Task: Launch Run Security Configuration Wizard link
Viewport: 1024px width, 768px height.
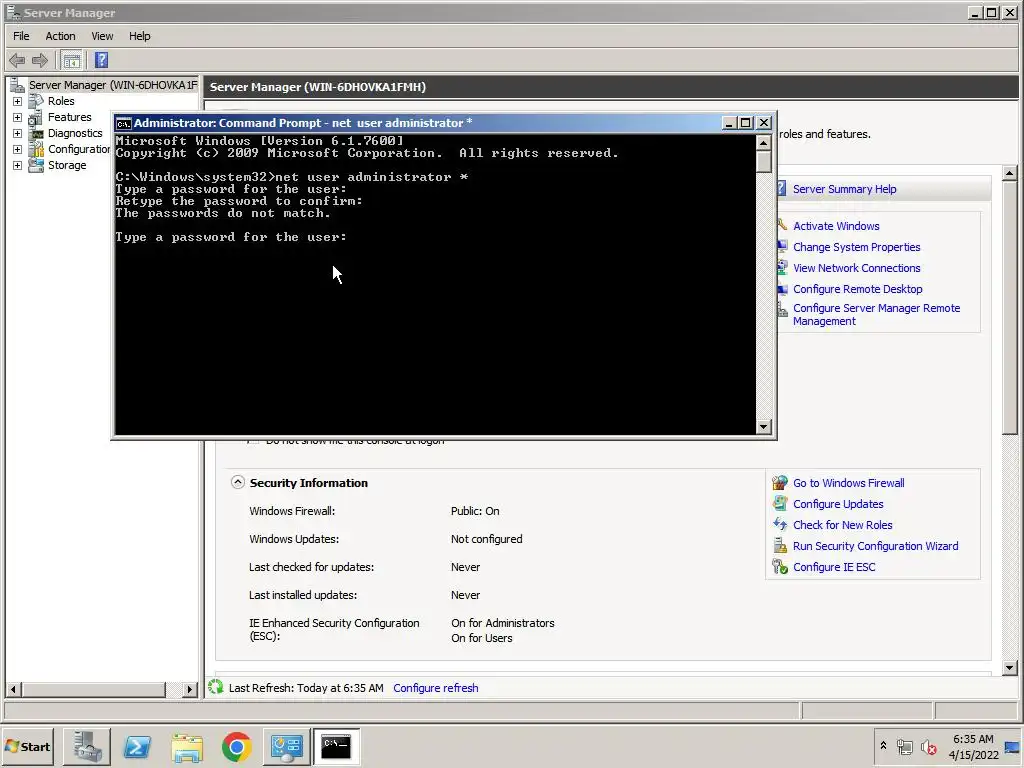Action: (x=875, y=546)
